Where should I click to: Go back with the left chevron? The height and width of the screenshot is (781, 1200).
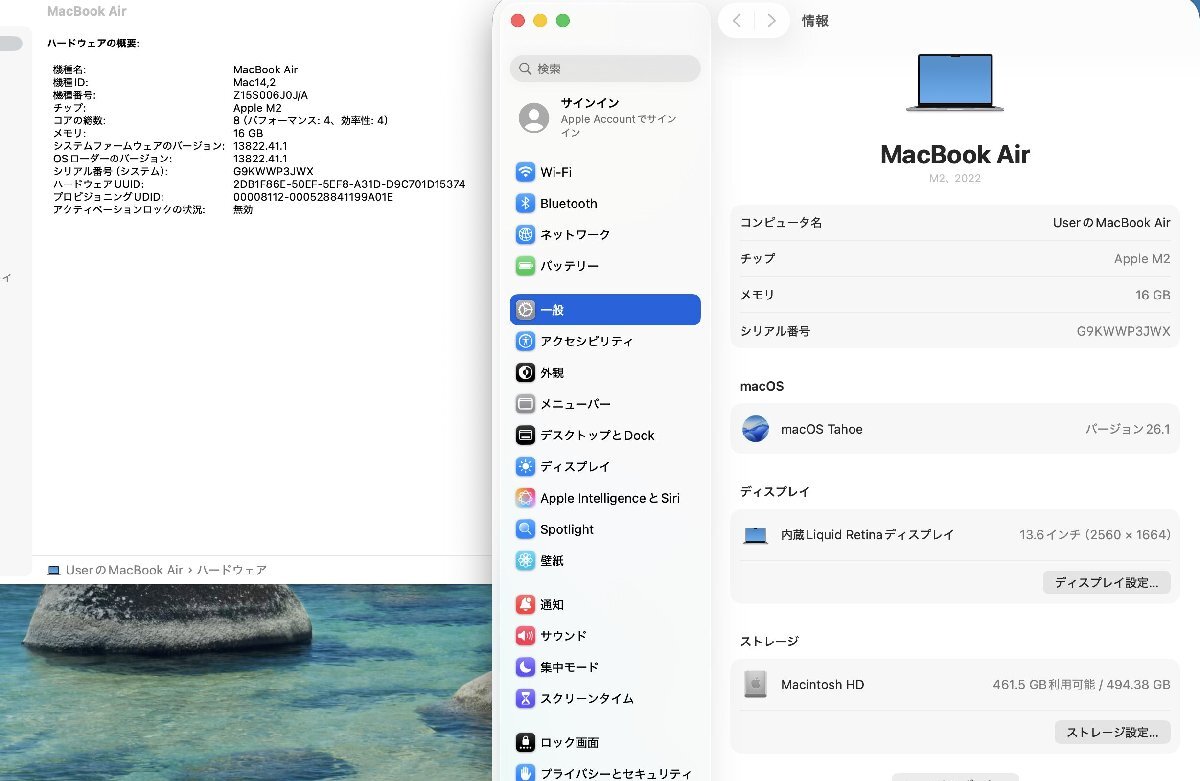tap(737, 20)
